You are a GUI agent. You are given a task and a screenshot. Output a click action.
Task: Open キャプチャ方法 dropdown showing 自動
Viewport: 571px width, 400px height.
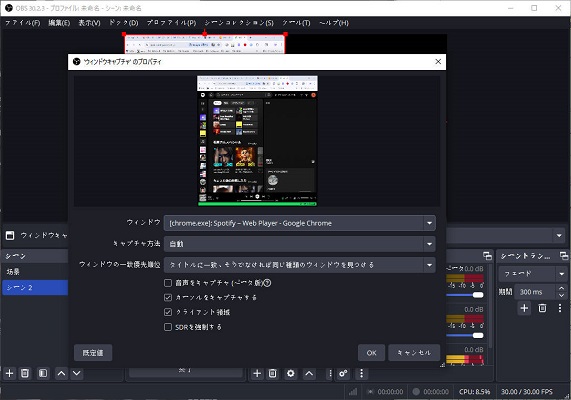(x=300, y=244)
